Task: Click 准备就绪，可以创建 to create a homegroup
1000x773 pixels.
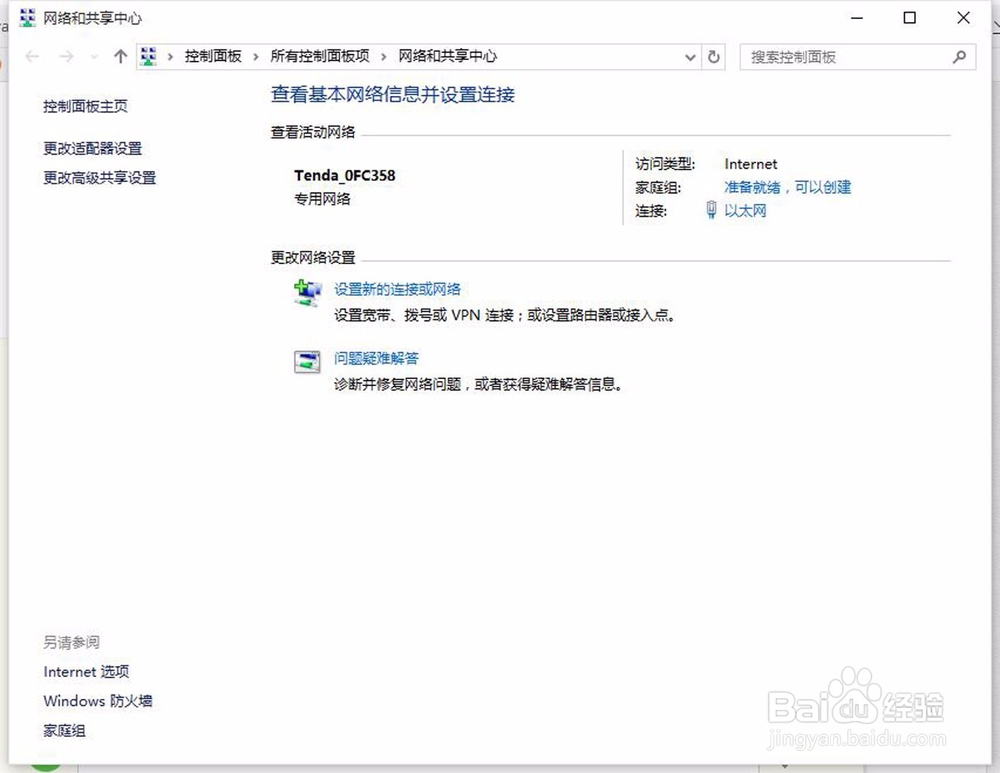Action: (x=788, y=187)
